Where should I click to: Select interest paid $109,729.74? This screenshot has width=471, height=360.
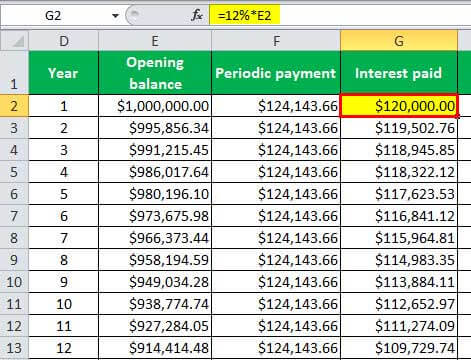[399, 348]
